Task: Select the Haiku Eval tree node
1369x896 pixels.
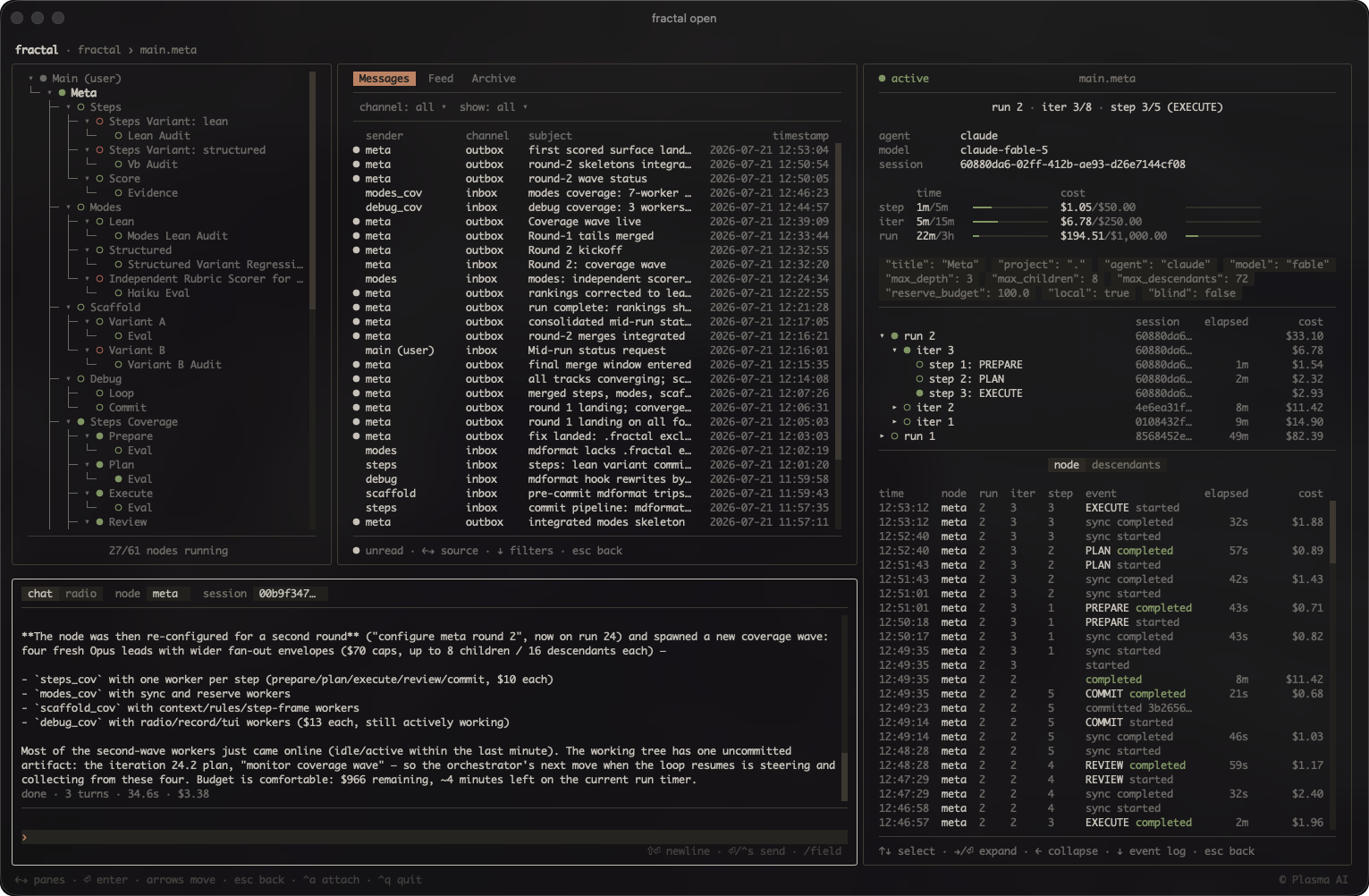Action: pyautogui.click(x=158, y=293)
